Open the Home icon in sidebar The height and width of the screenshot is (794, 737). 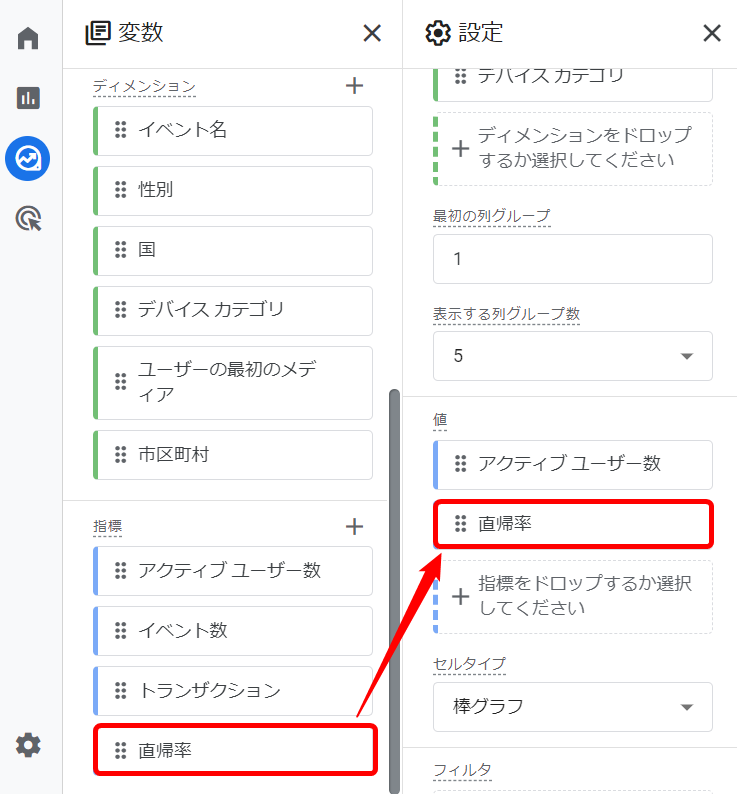(28, 39)
